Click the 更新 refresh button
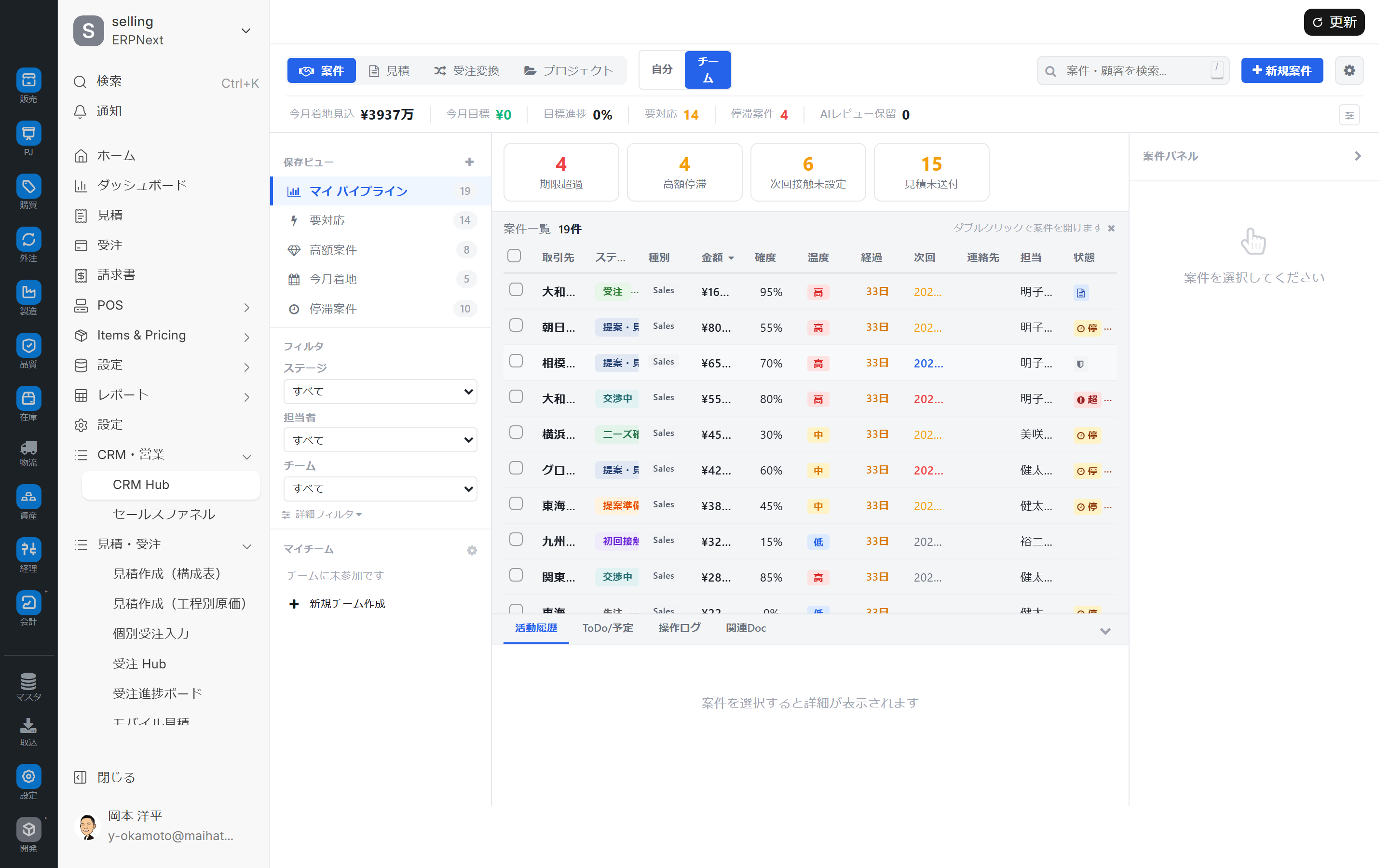Screen dimensions: 1389x868 [x=1334, y=22]
